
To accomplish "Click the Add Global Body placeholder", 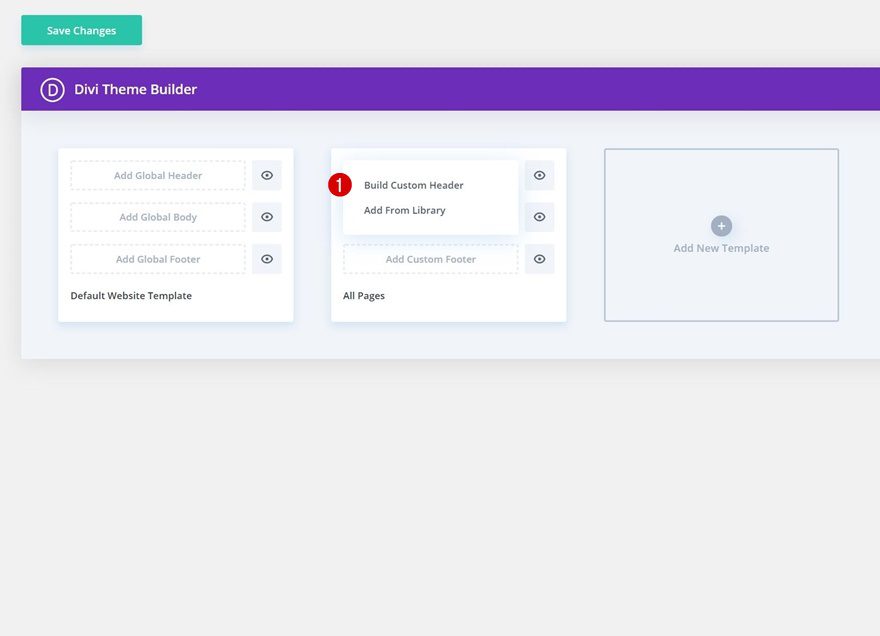I will click(157, 217).
